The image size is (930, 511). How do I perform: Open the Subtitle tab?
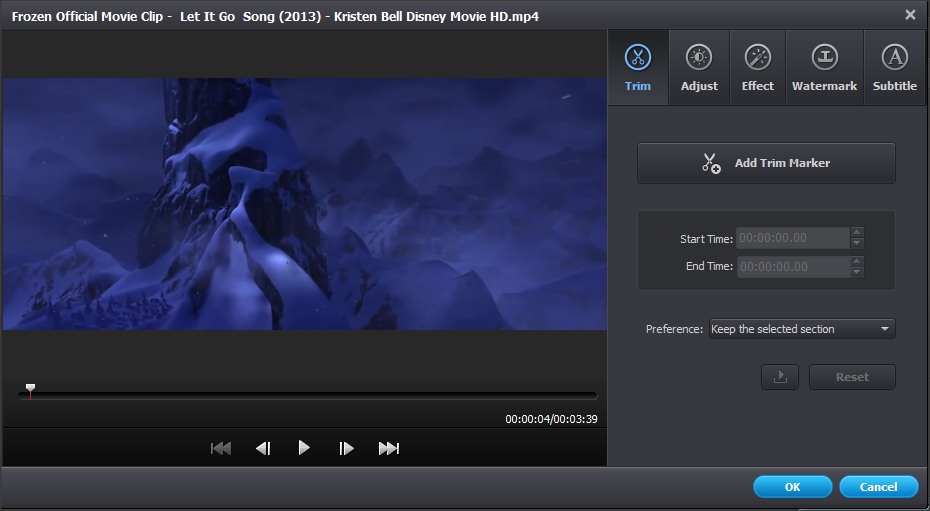pyautogui.click(x=894, y=68)
